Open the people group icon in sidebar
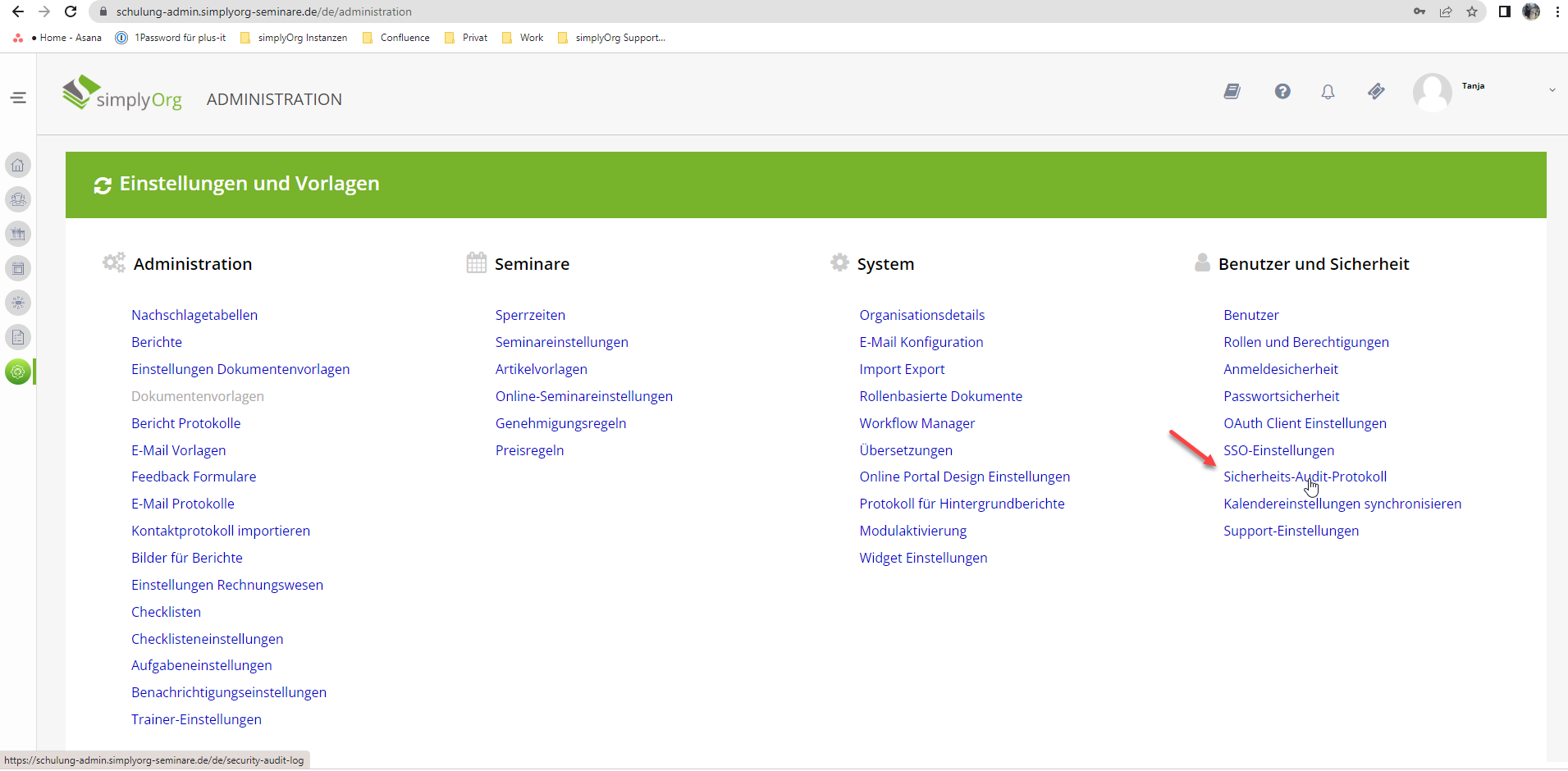Viewport: 1568px width, 771px height. pos(18,199)
